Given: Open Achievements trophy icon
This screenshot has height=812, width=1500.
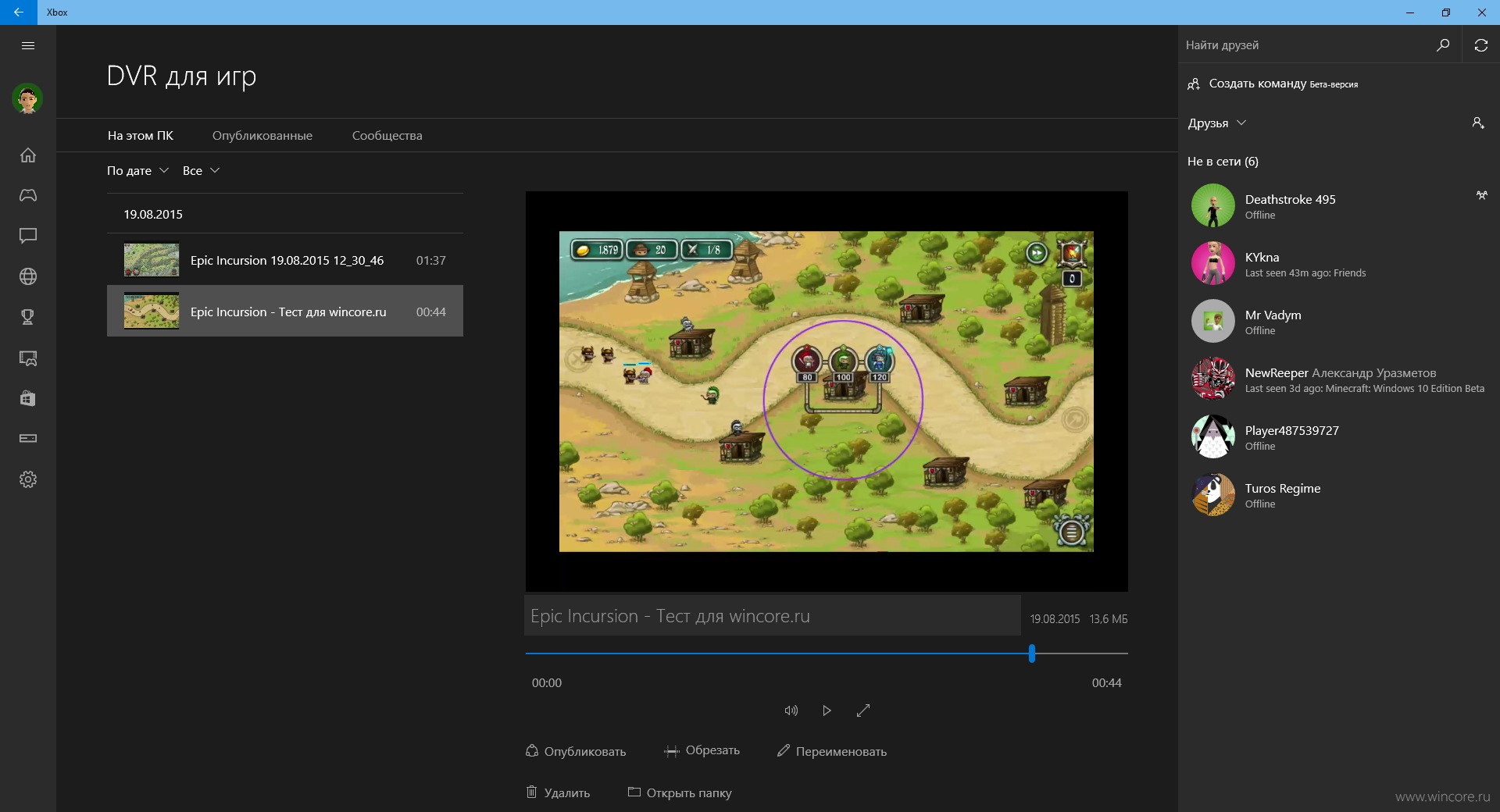Looking at the screenshot, I should pyautogui.click(x=28, y=317).
